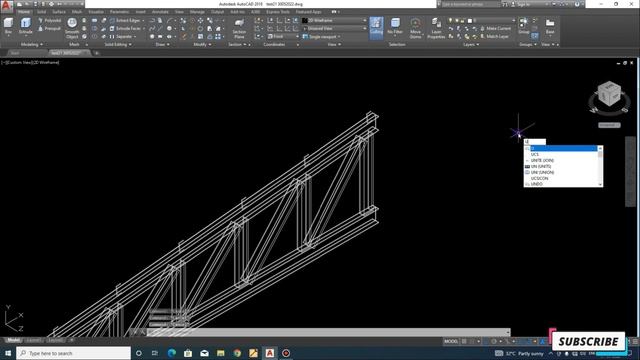Open Layer Properties manager
This screenshot has width=640, height=360.
(436, 28)
